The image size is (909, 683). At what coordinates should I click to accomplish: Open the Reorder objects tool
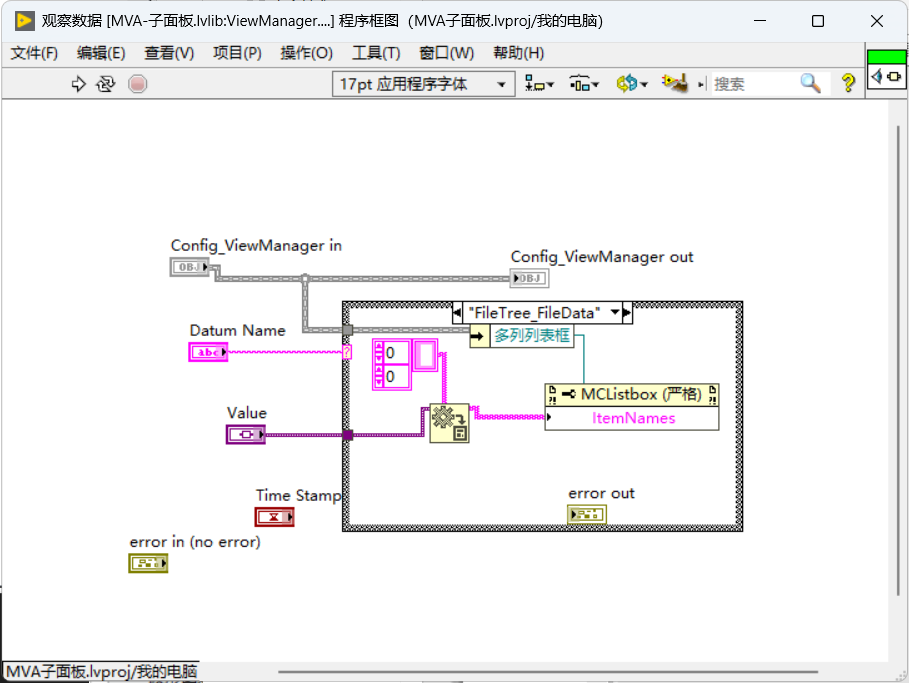click(x=631, y=84)
